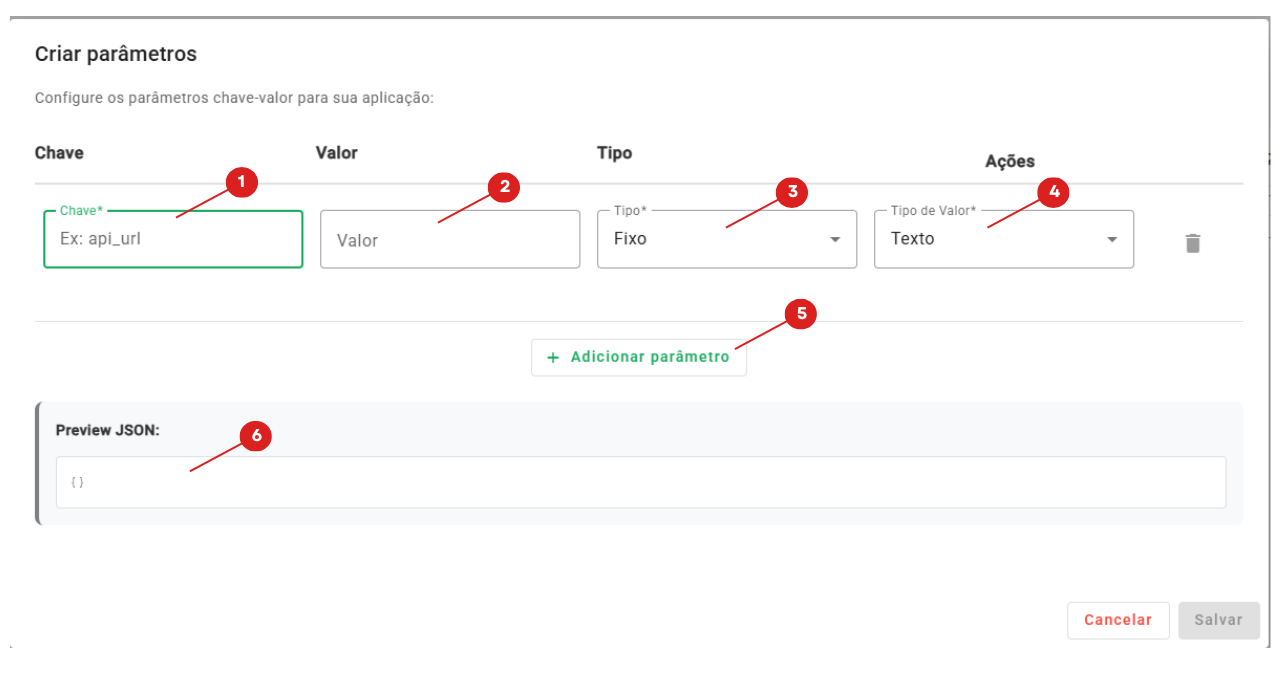This screenshot has width=1280, height=681.
Task: Click the plus icon beside Adicionar parâmetro
Action: click(553, 357)
